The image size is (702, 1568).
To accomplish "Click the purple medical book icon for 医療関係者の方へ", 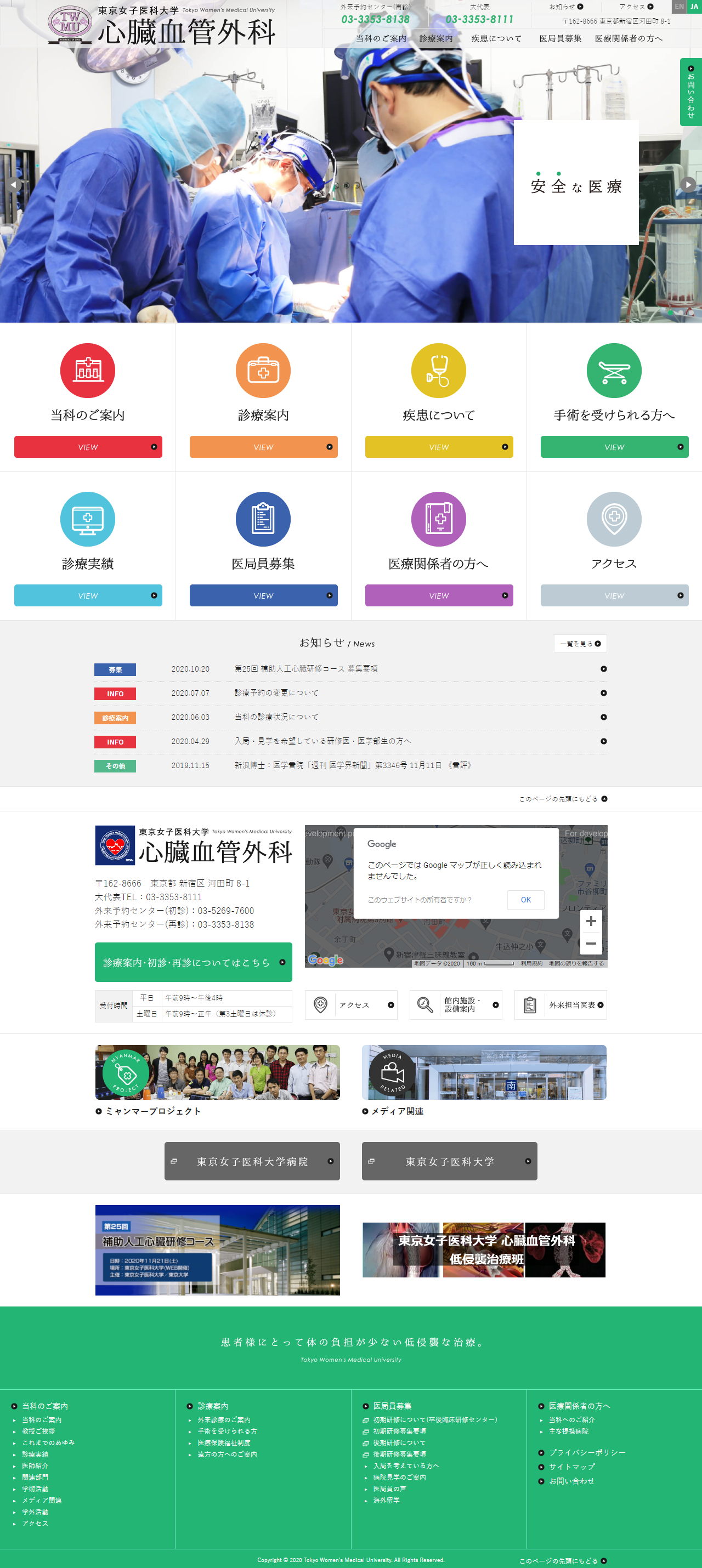I will coord(438,519).
